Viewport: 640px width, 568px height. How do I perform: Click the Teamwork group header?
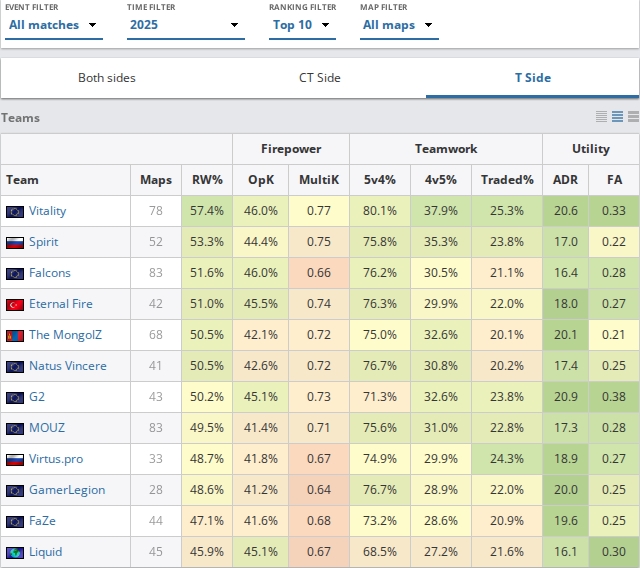446,149
